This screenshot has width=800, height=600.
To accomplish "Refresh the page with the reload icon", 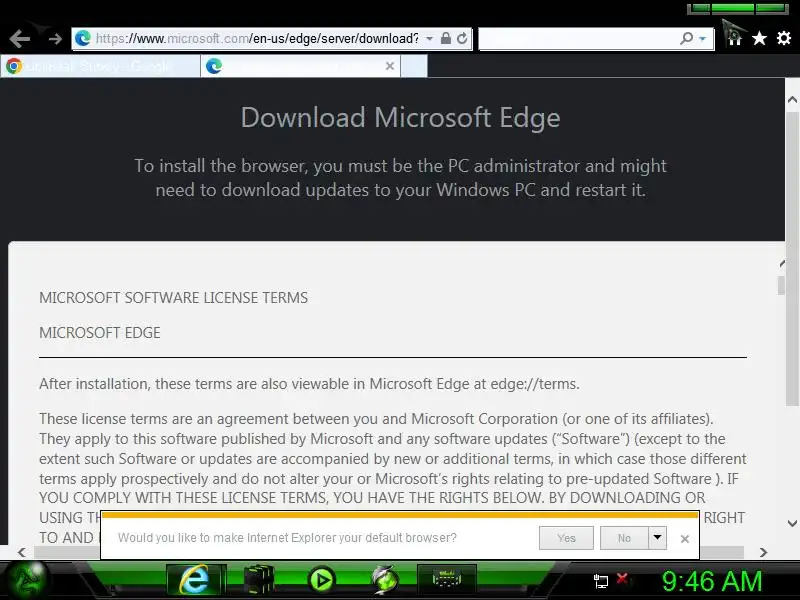I will [x=462, y=38].
